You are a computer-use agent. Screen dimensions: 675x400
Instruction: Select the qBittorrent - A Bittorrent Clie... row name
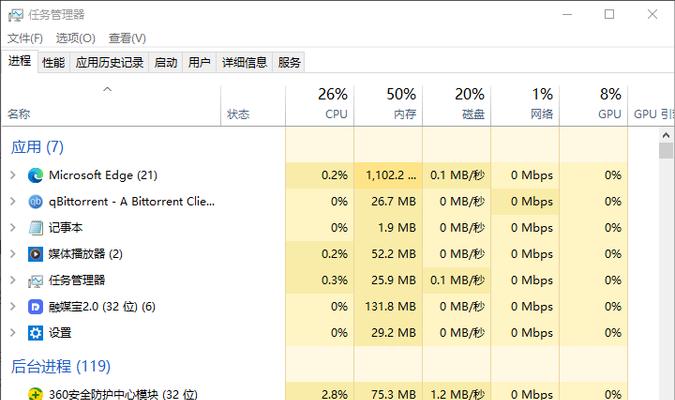[x=132, y=202]
